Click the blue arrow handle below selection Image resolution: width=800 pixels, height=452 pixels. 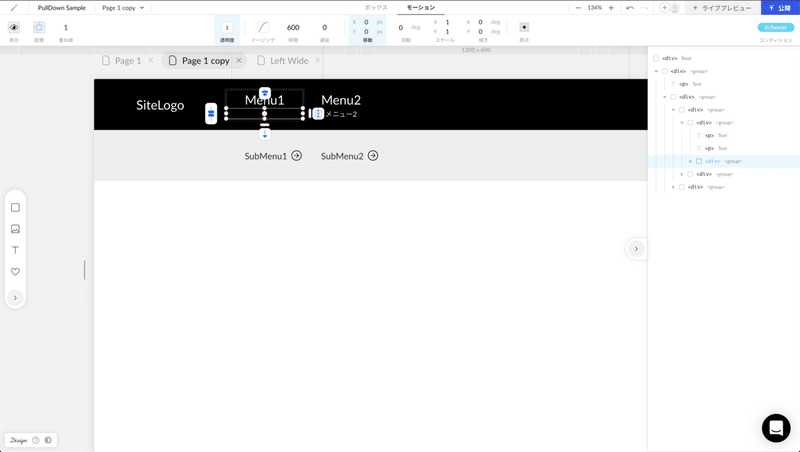[264, 134]
